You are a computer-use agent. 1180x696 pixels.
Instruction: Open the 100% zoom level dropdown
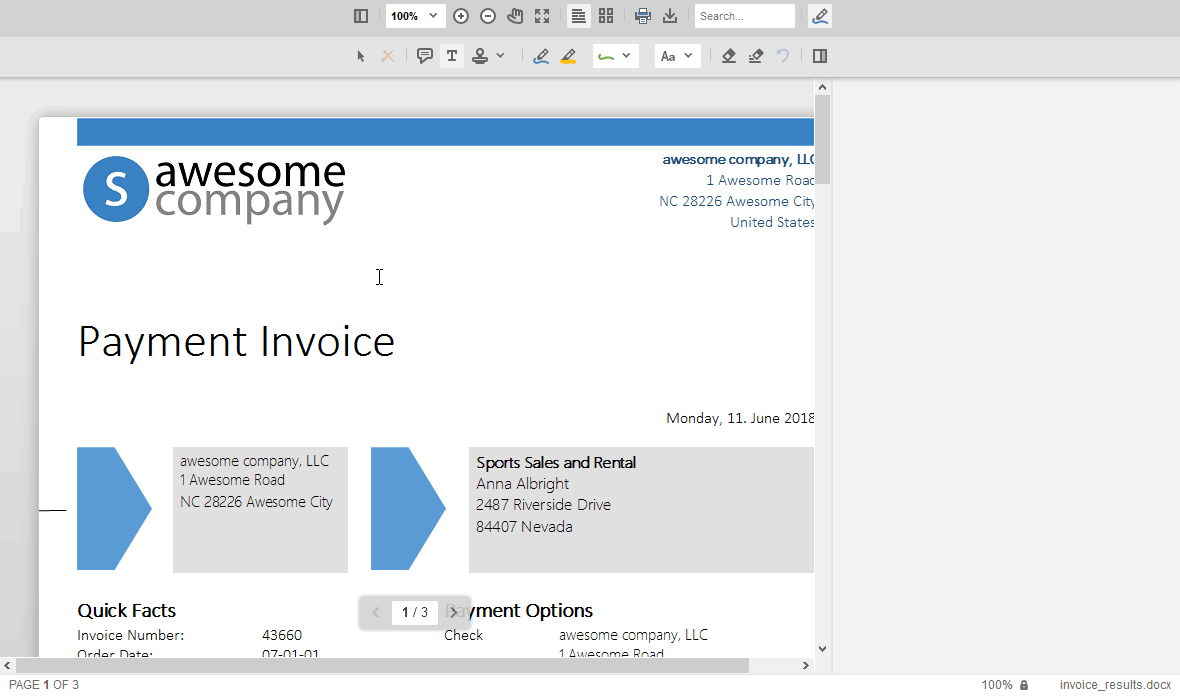tap(415, 16)
